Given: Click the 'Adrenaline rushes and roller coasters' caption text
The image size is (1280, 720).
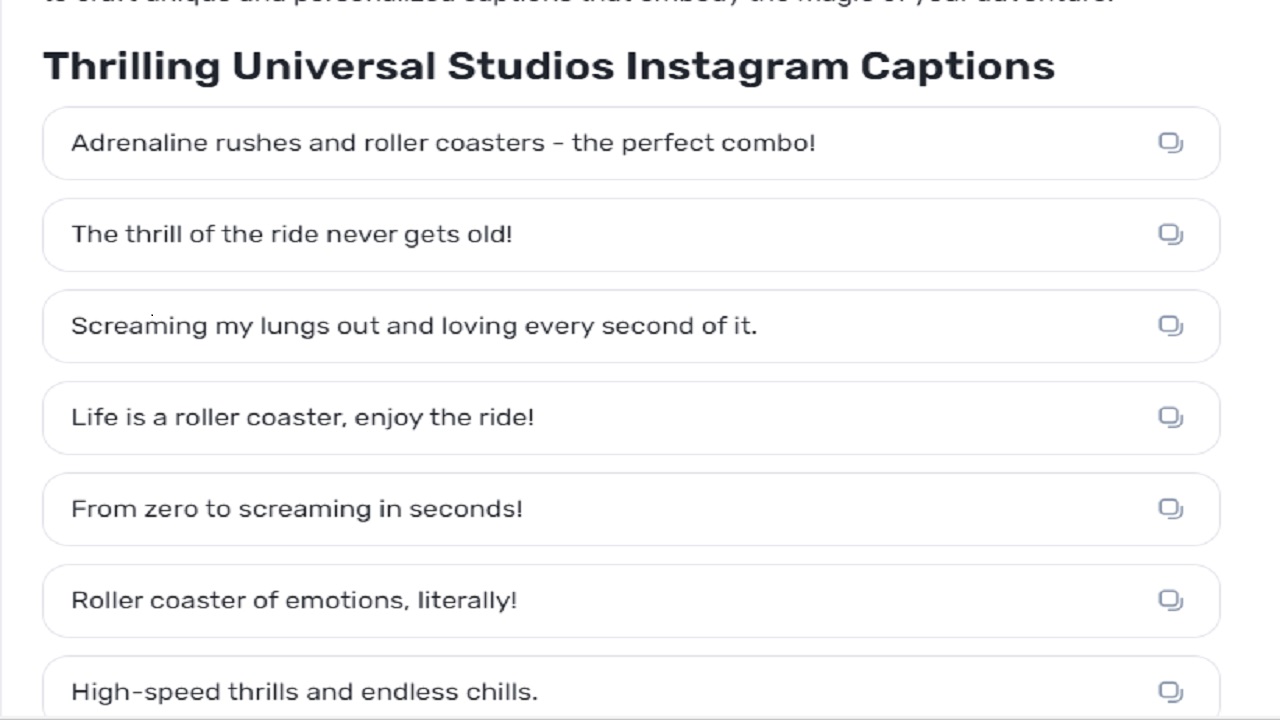Looking at the screenshot, I should coord(443,143).
